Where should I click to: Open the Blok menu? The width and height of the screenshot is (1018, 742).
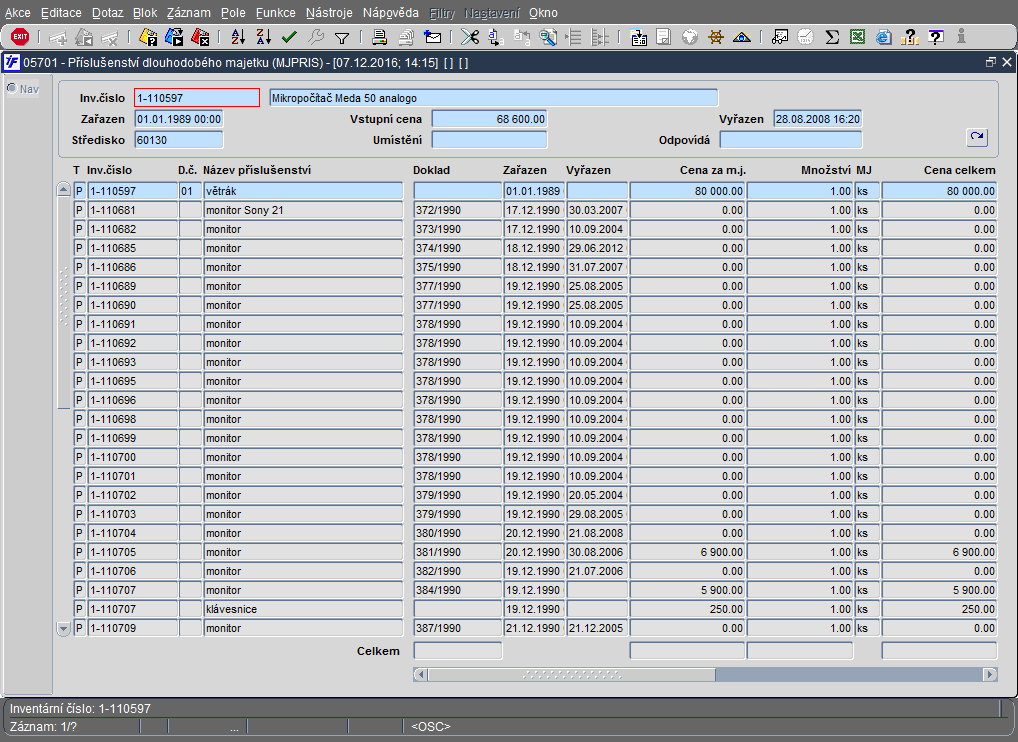(145, 12)
